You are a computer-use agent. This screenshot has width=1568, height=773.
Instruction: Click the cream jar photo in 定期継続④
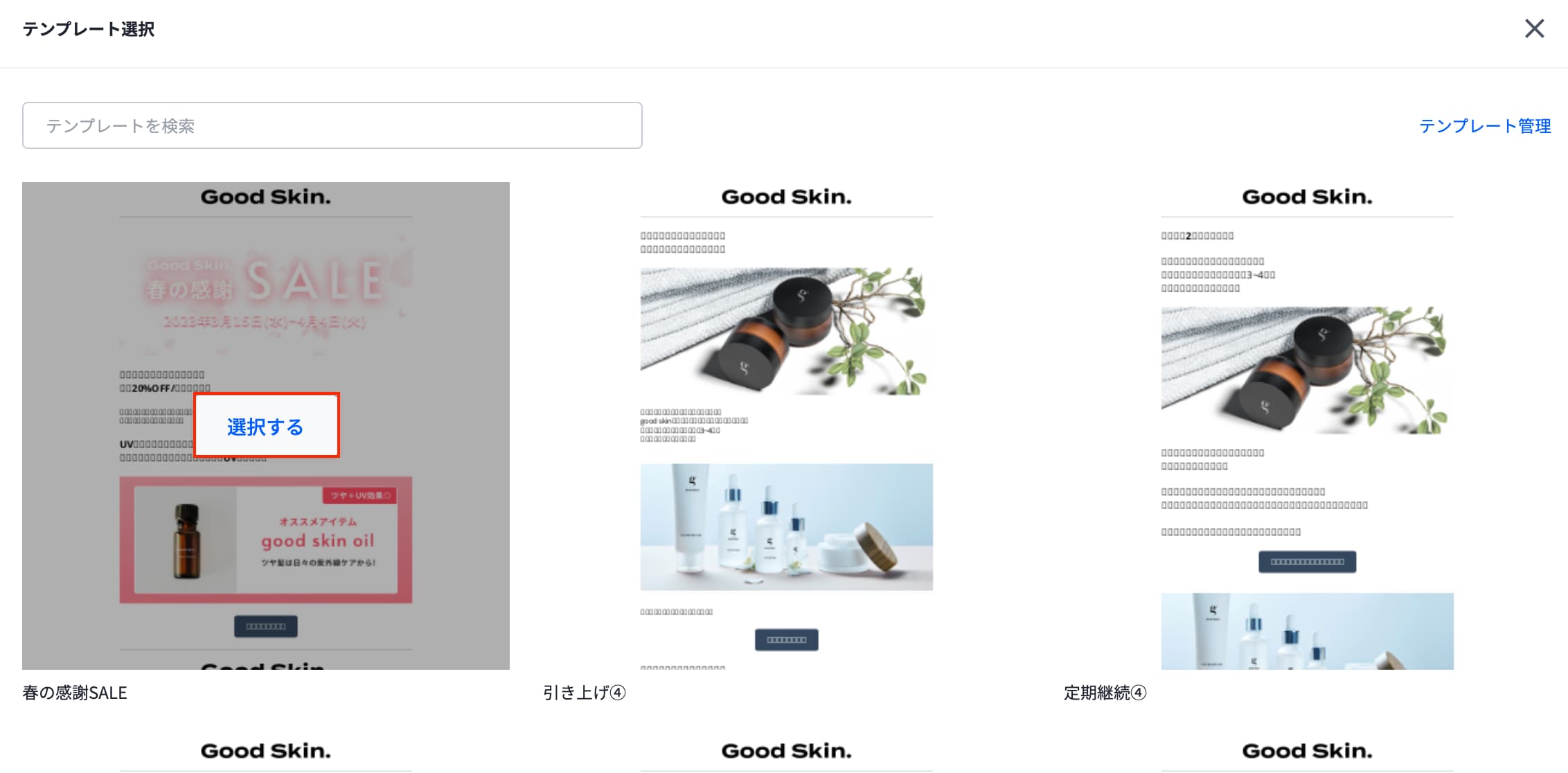tap(1308, 371)
